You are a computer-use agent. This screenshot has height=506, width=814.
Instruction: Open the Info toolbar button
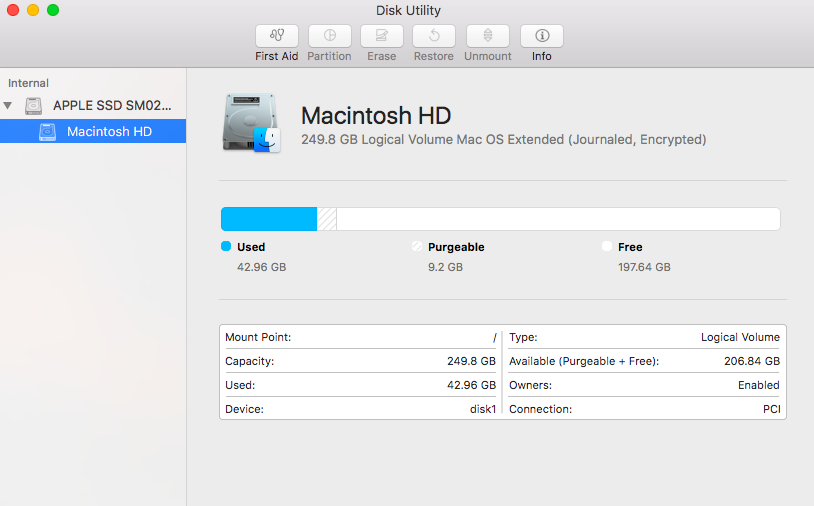(x=541, y=36)
